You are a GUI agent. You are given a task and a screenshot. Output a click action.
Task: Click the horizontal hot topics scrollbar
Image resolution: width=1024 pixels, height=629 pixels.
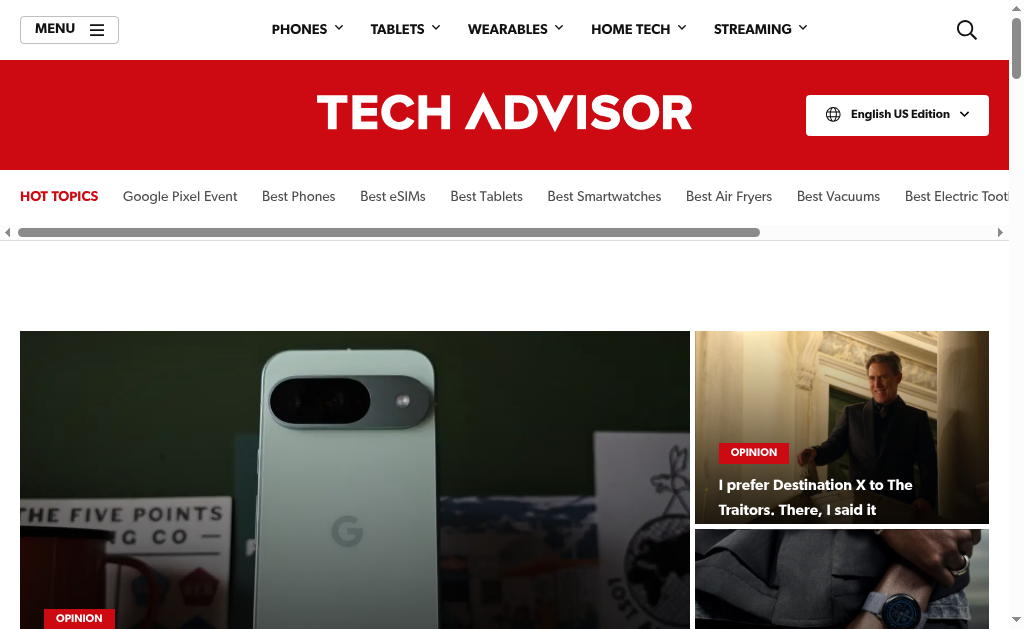point(389,233)
